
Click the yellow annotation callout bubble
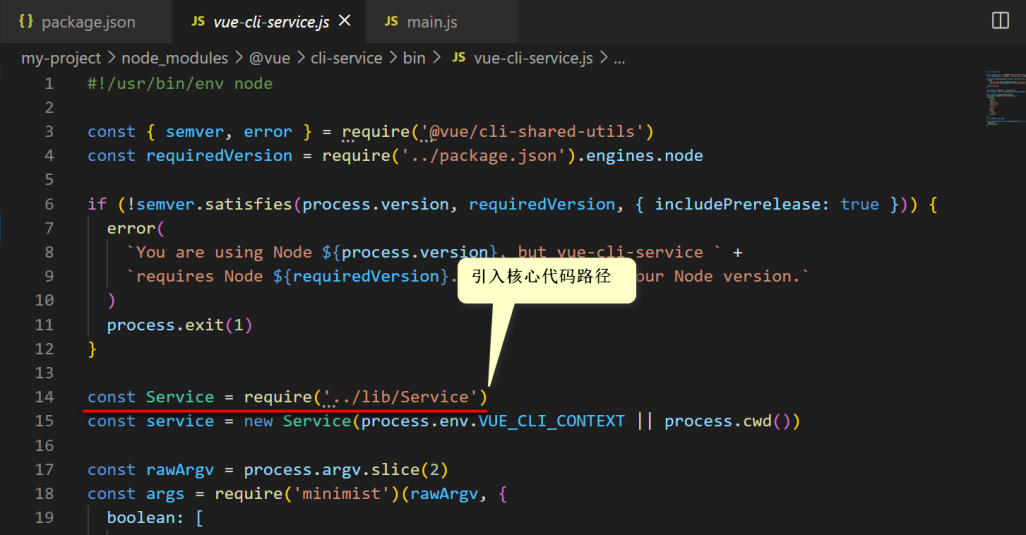click(x=546, y=280)
